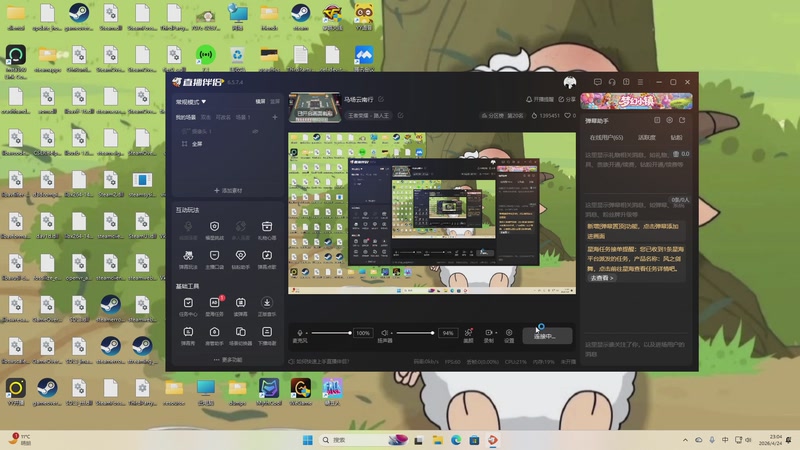
Task: Open the hamburger menu in title bar
Action: tap(640, 82)
